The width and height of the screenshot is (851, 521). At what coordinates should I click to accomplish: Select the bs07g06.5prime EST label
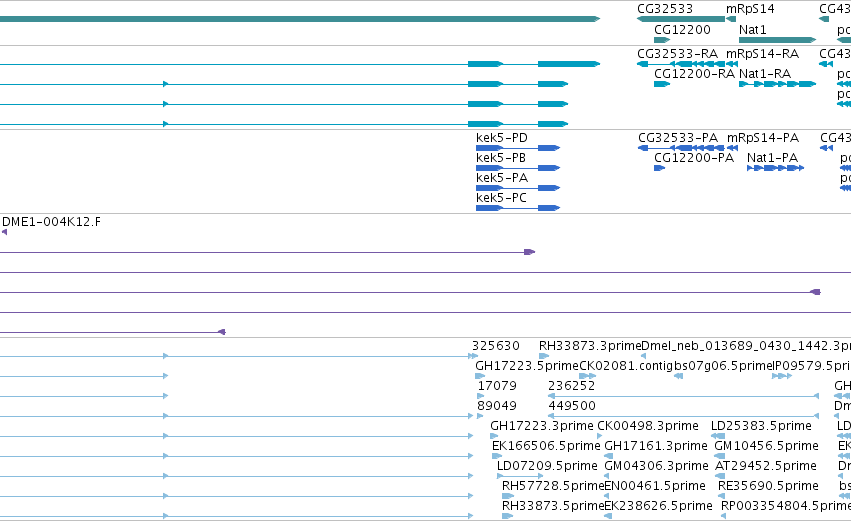click(x=722, y=366)
